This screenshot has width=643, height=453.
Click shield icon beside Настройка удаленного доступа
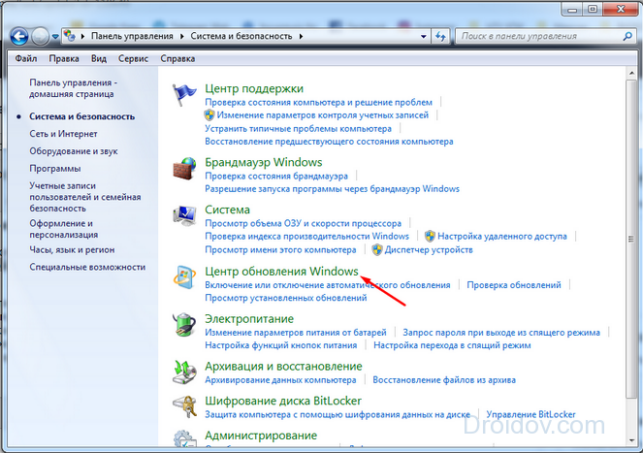[x=429, y=236]
